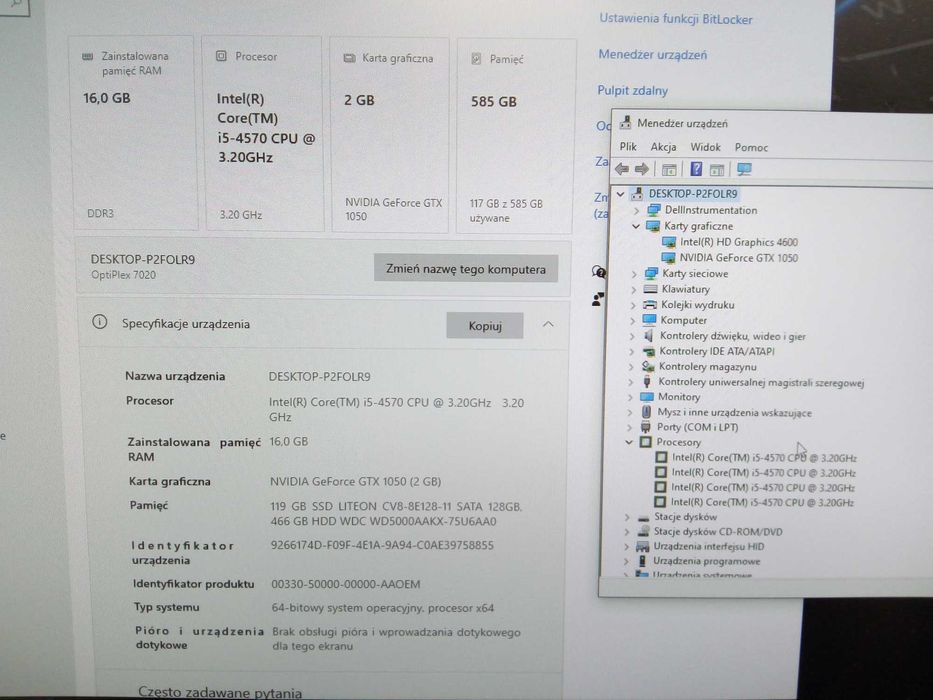Click the Stacje dysków drive icon
Screen dimensions: 933x700
(x=643, y=517)
